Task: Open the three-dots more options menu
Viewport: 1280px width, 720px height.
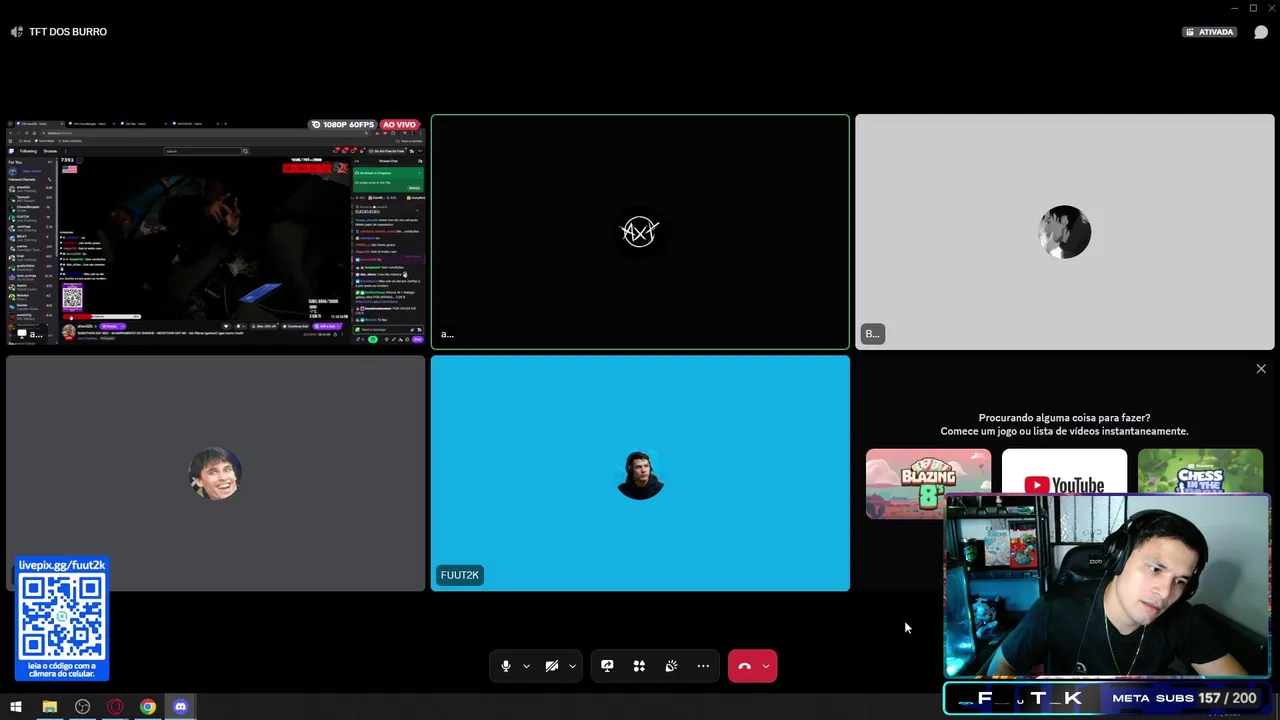Action: (703, 666)
